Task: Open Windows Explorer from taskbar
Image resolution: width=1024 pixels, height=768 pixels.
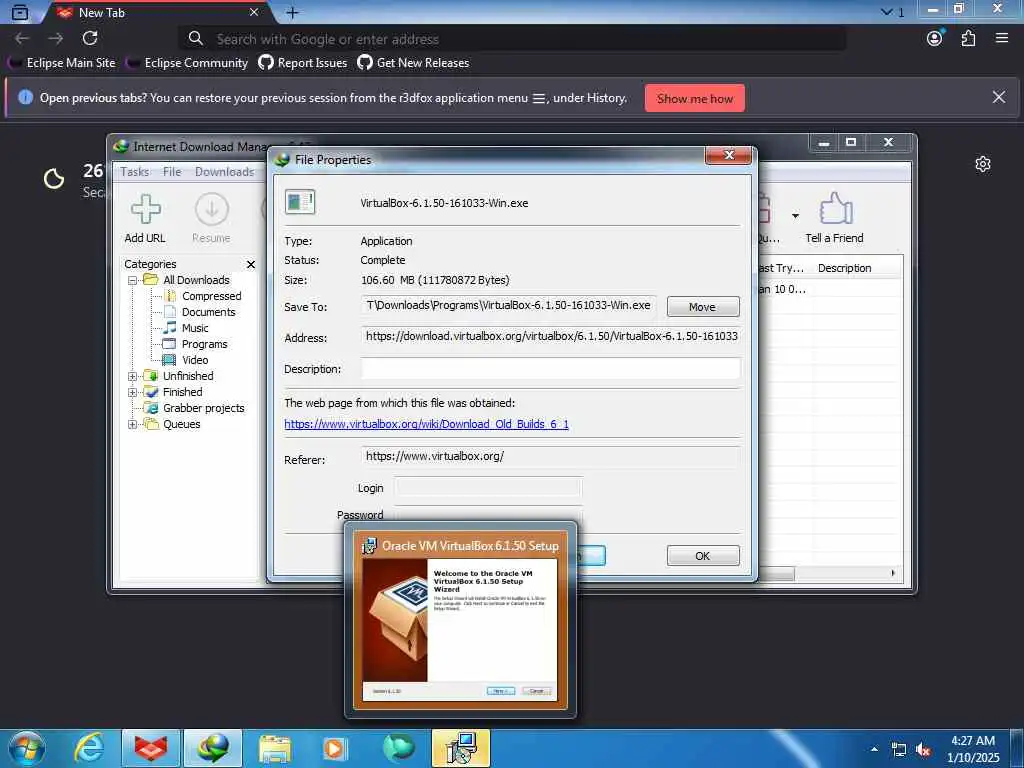Action: coord(275,748)
